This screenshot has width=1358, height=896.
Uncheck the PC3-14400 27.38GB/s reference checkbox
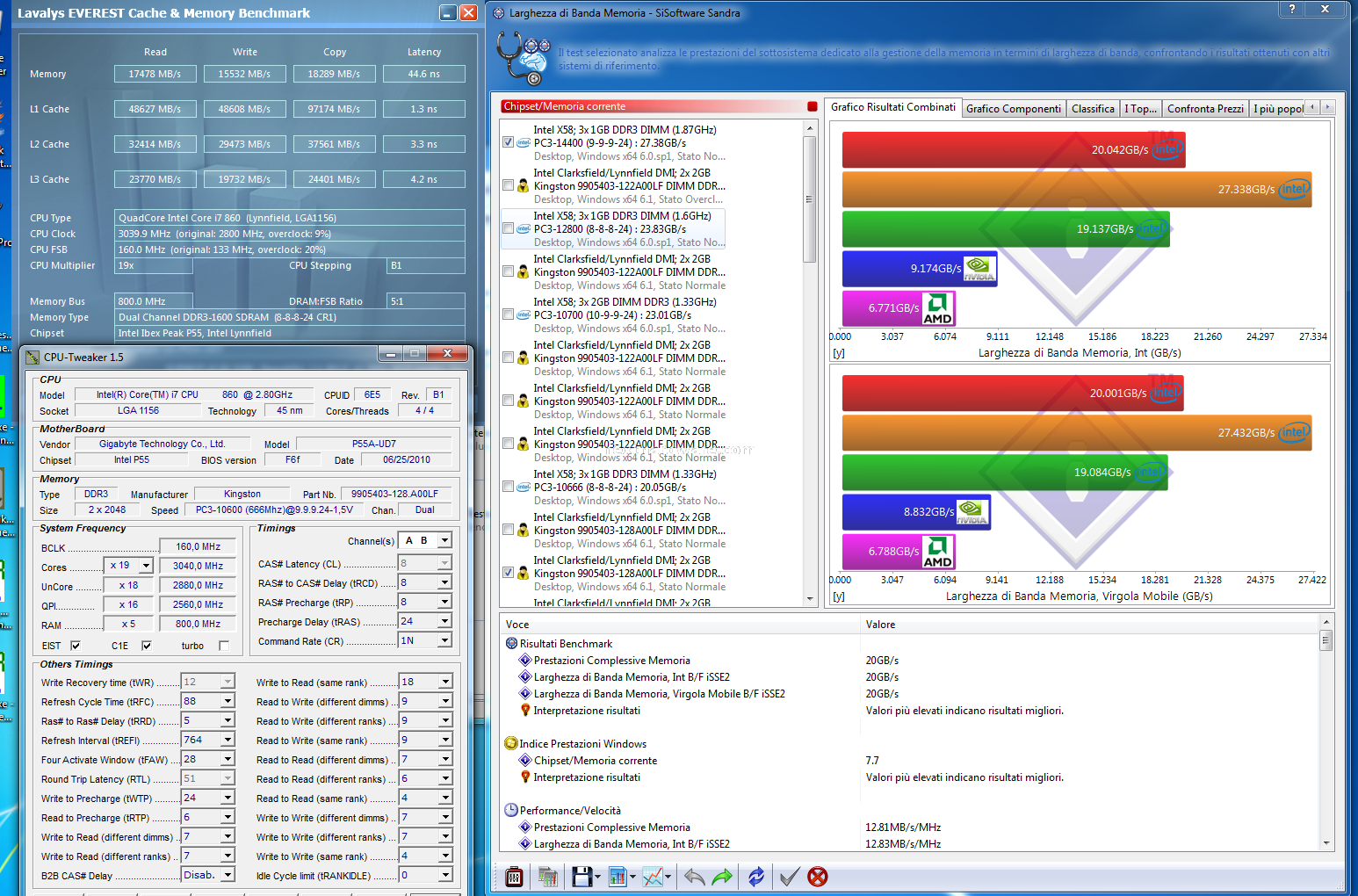[x=509, y=142]
